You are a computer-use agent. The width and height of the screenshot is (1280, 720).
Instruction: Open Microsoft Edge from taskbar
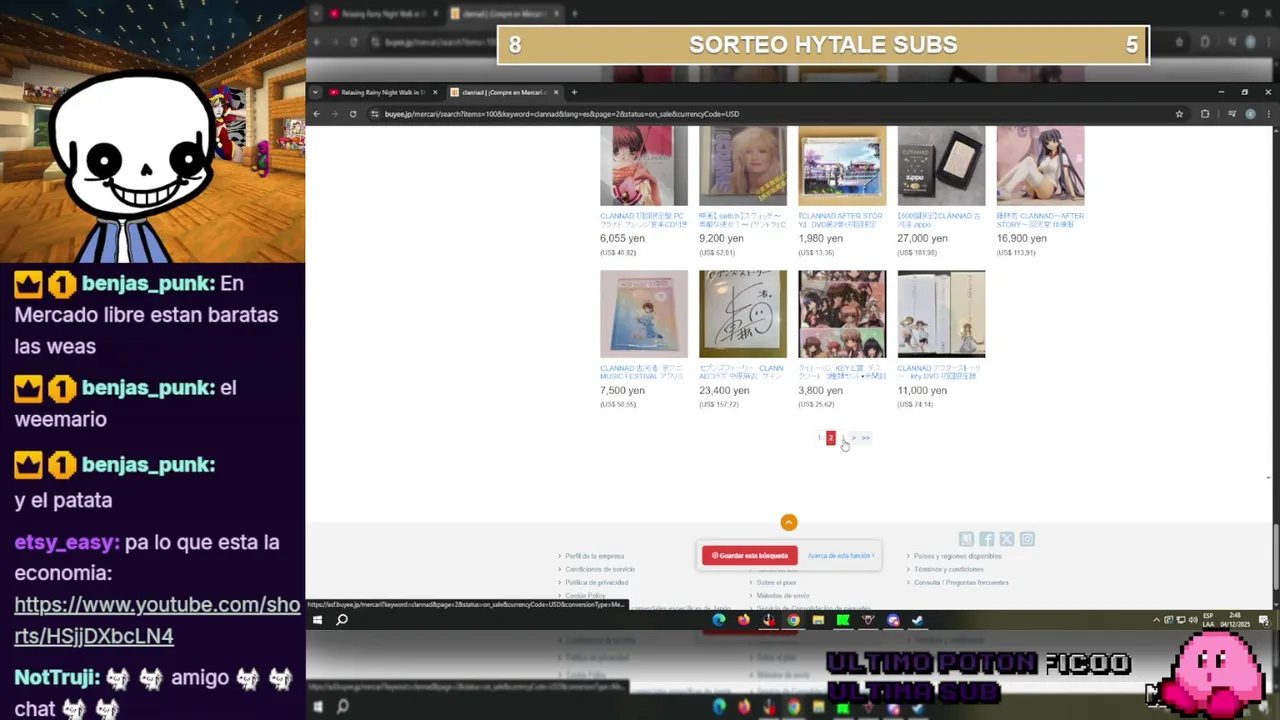719,620
